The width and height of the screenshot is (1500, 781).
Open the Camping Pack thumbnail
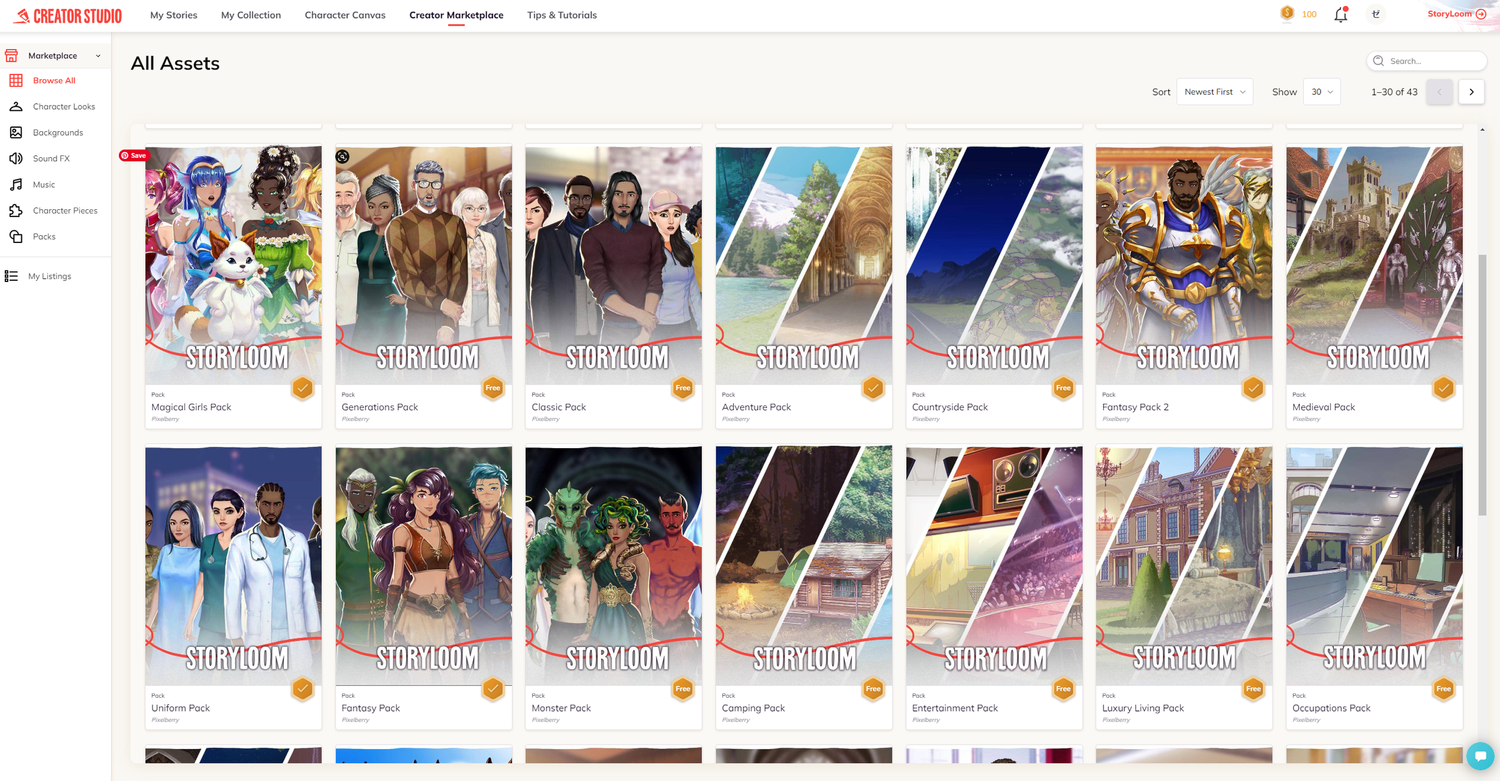pyautogui.click(x=804, y=566)
